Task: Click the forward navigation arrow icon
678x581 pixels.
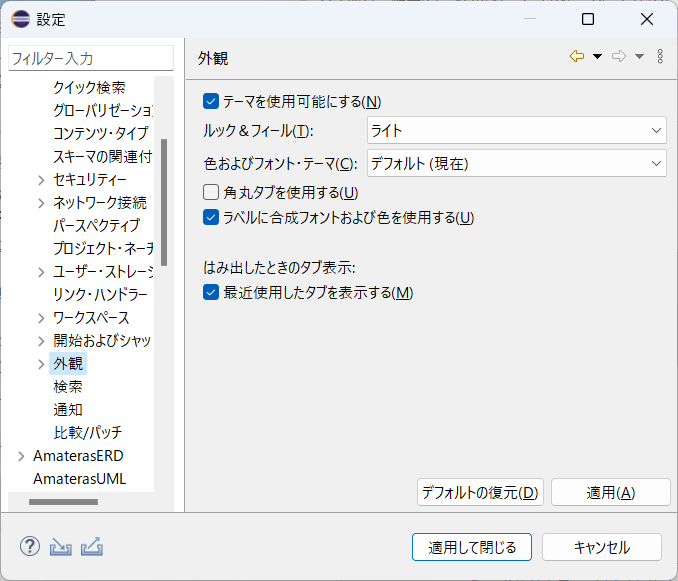Action: click(x=619, y=57)
